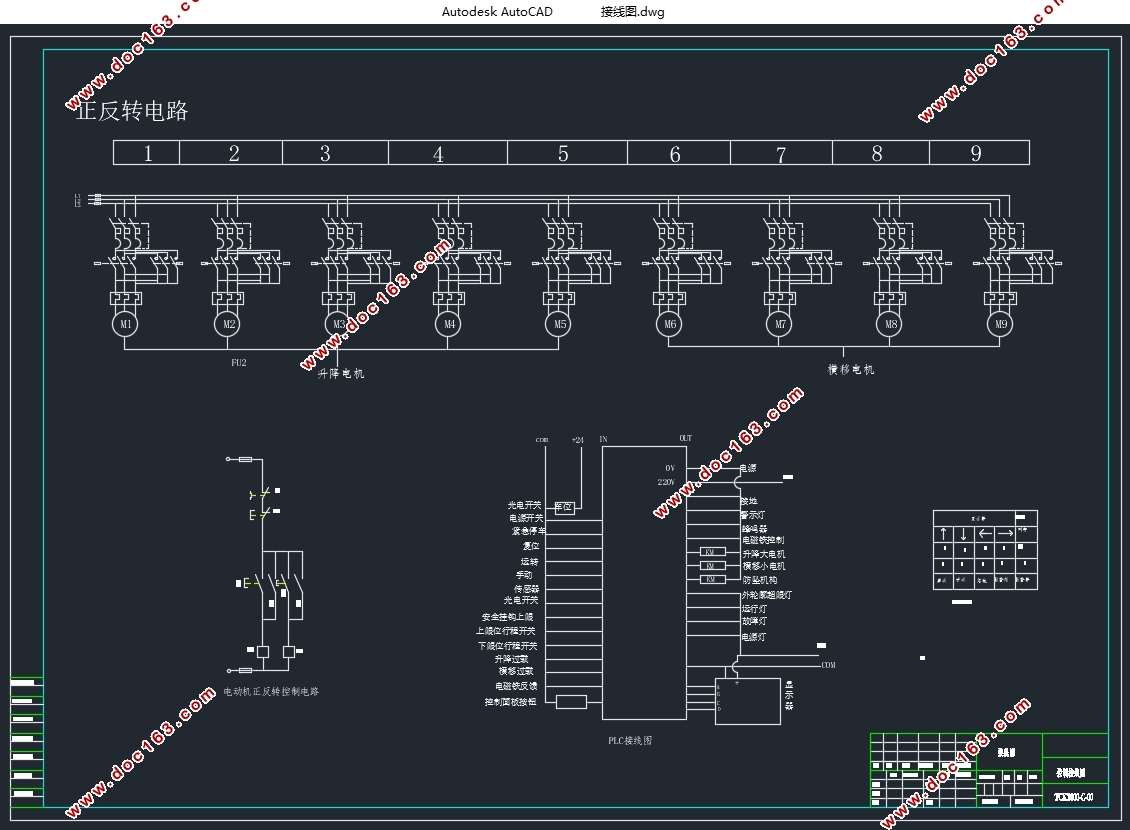This screenshot has width=1130, height=830.
Task: Select column 9 in the numbered header strip
Action: coord(976,153)
